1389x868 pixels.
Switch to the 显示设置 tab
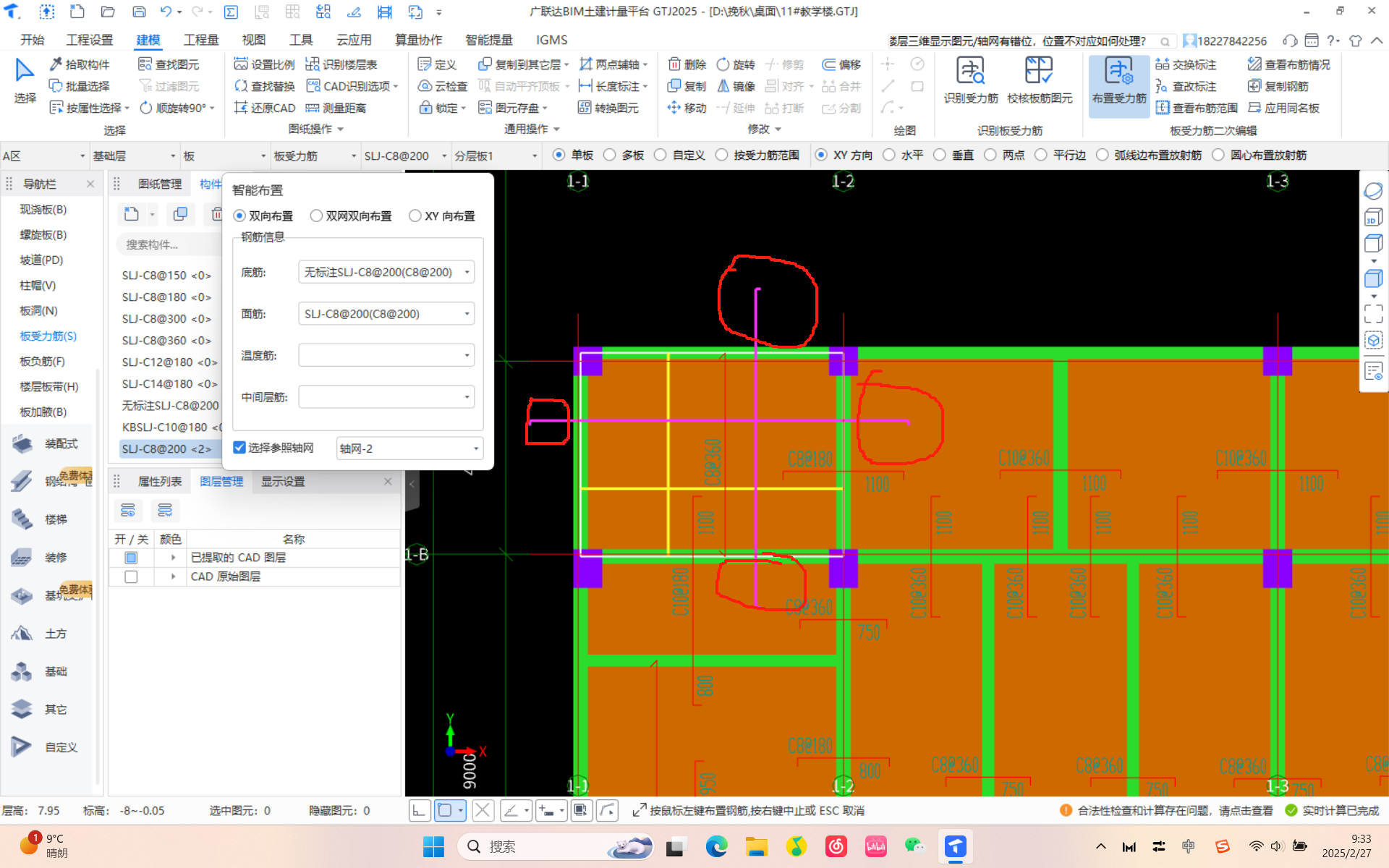[x=283, y=482]
